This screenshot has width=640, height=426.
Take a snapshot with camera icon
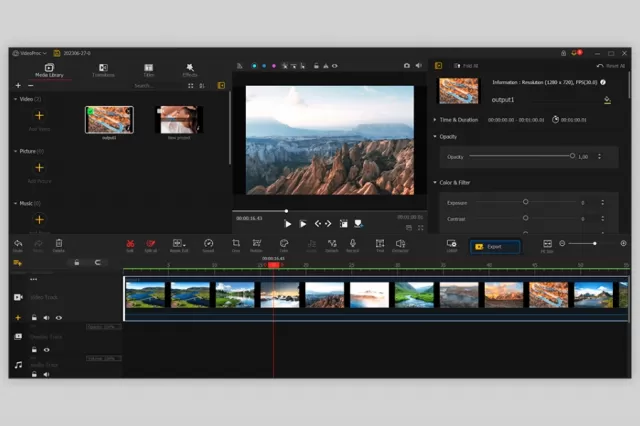point(407,66)
